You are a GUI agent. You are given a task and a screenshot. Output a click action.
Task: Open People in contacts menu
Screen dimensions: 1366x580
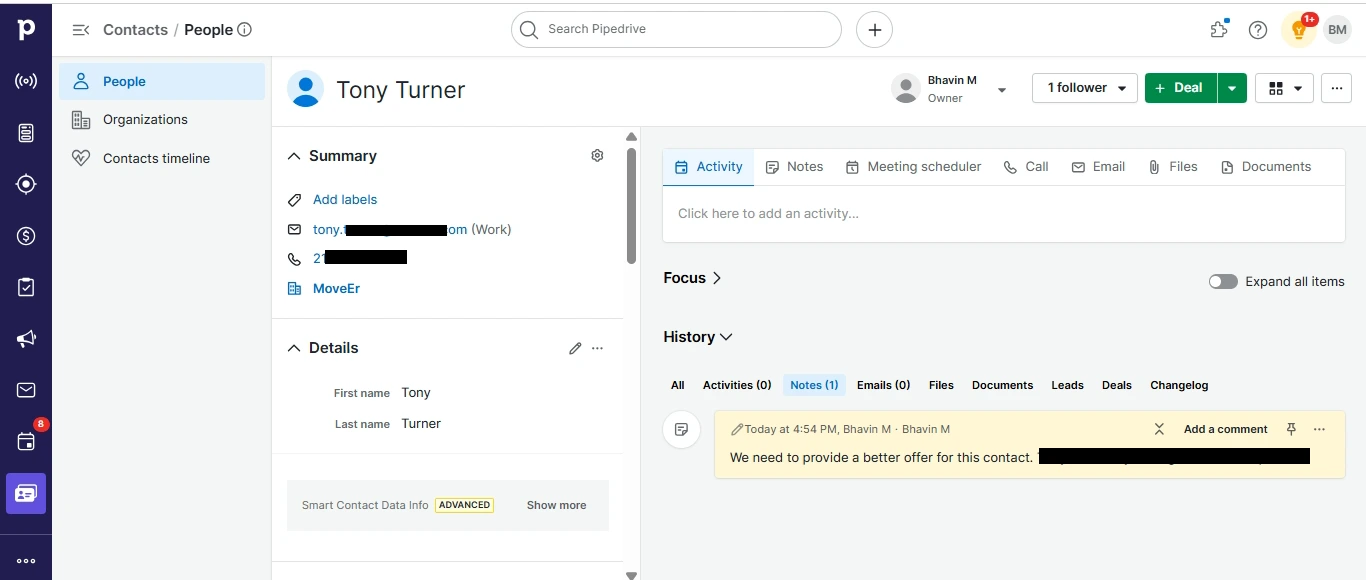coord(162,82)
